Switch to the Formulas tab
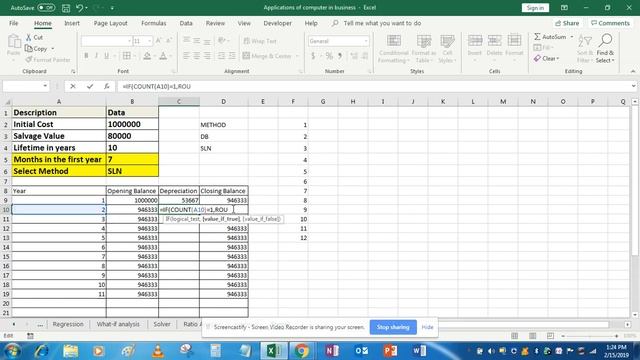 click(x=153, y=23)
